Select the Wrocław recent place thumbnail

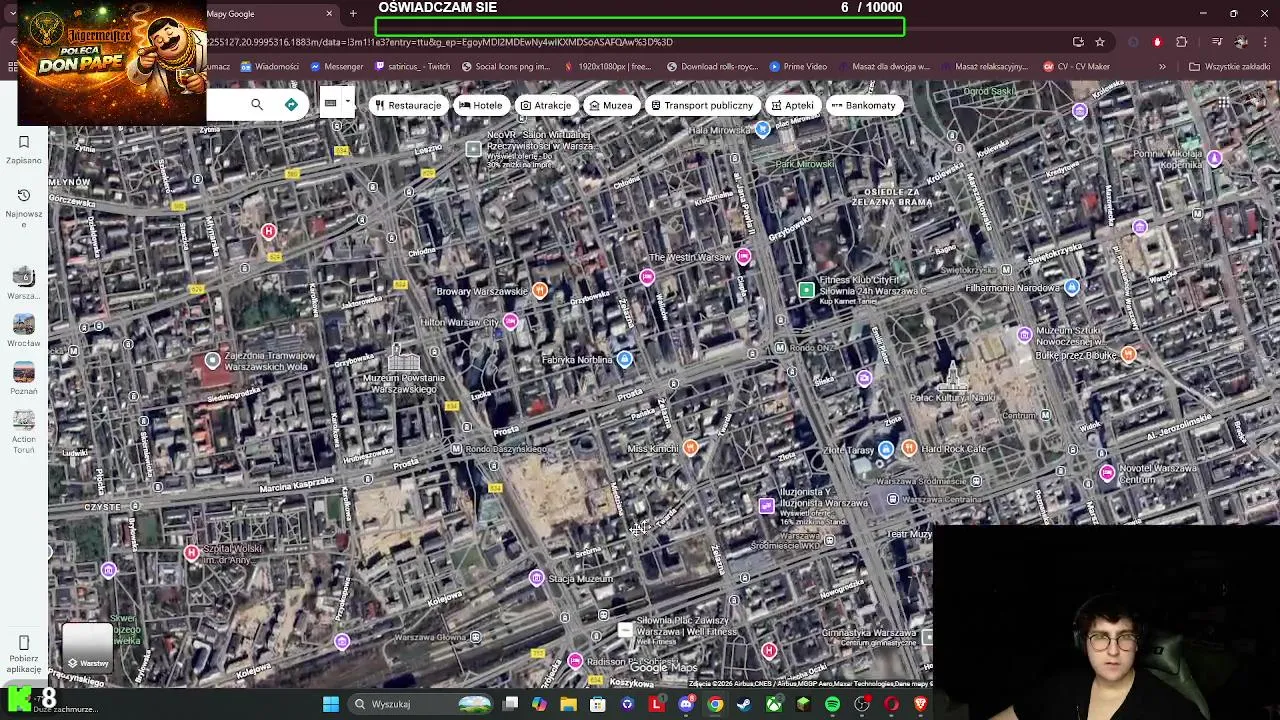[x=24, y=324]
